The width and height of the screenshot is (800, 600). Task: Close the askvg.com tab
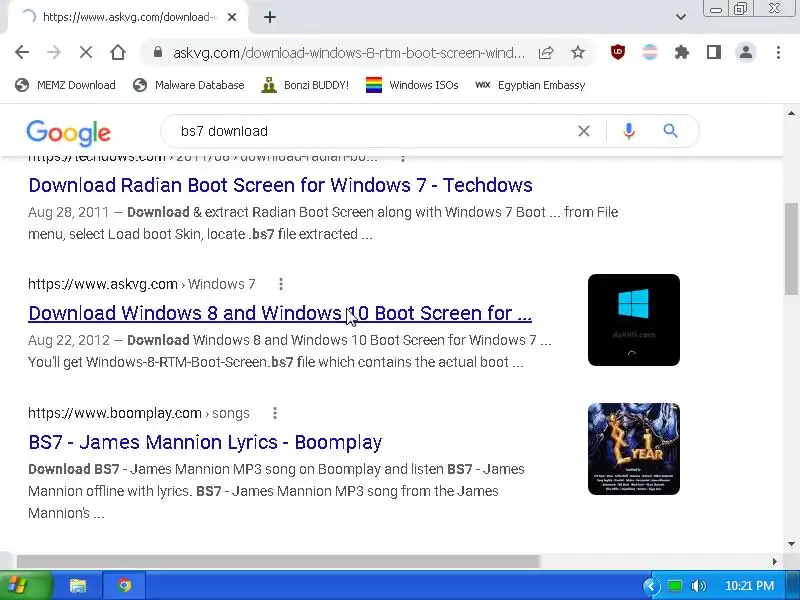[x=232, y=17]
